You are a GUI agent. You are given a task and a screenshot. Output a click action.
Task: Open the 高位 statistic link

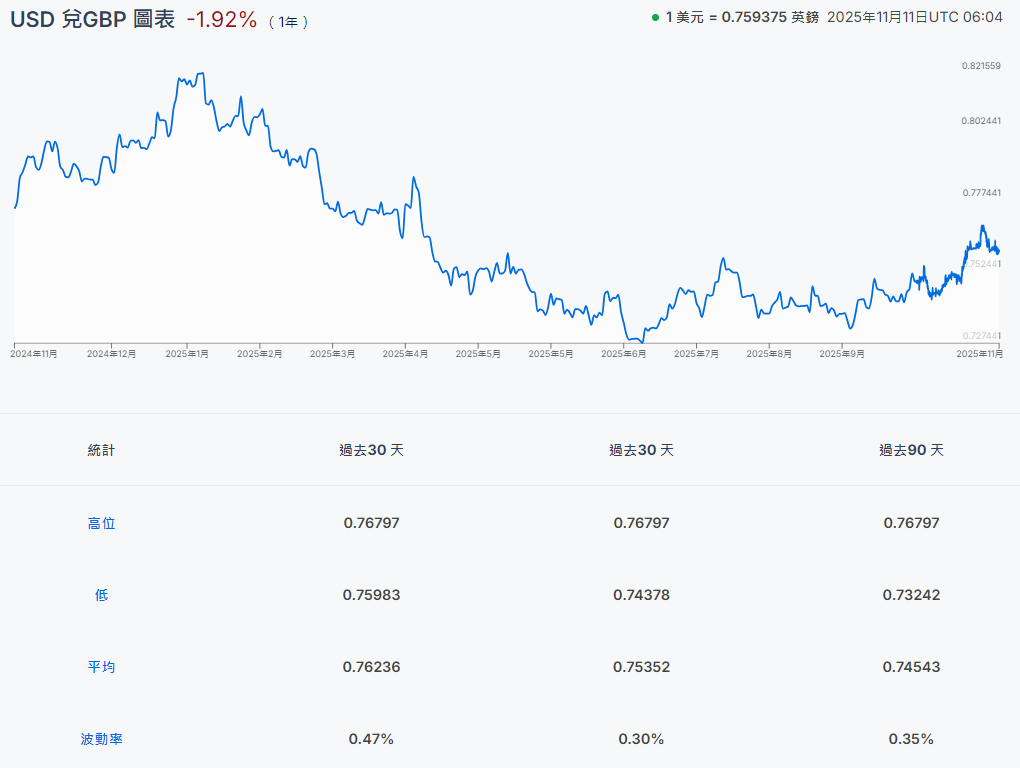[101, 523]
